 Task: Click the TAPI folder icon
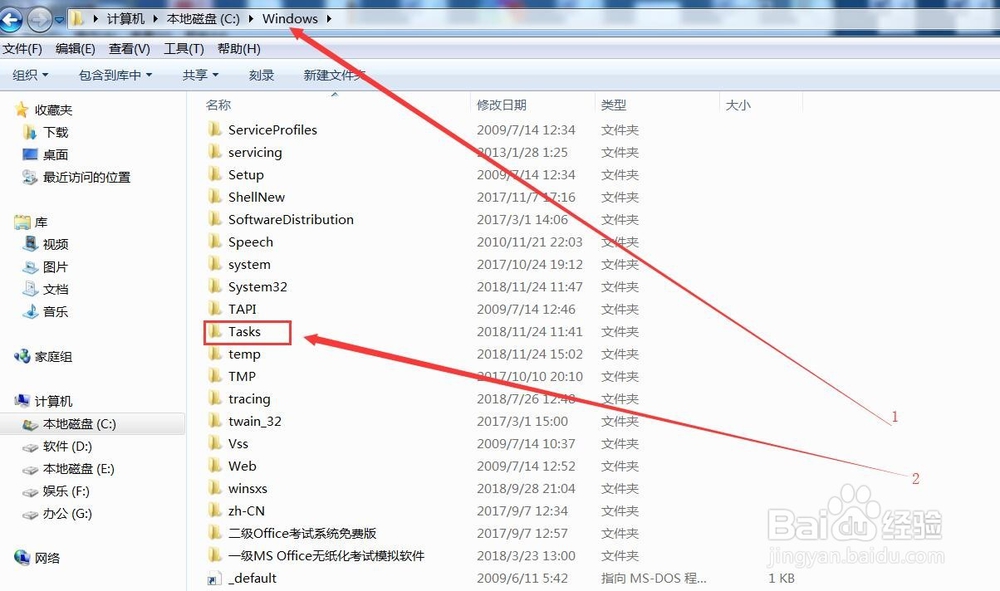[214, 309]
